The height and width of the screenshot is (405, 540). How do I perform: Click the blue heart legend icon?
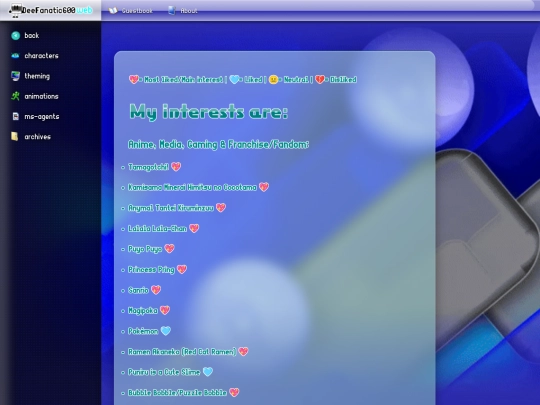234,80
